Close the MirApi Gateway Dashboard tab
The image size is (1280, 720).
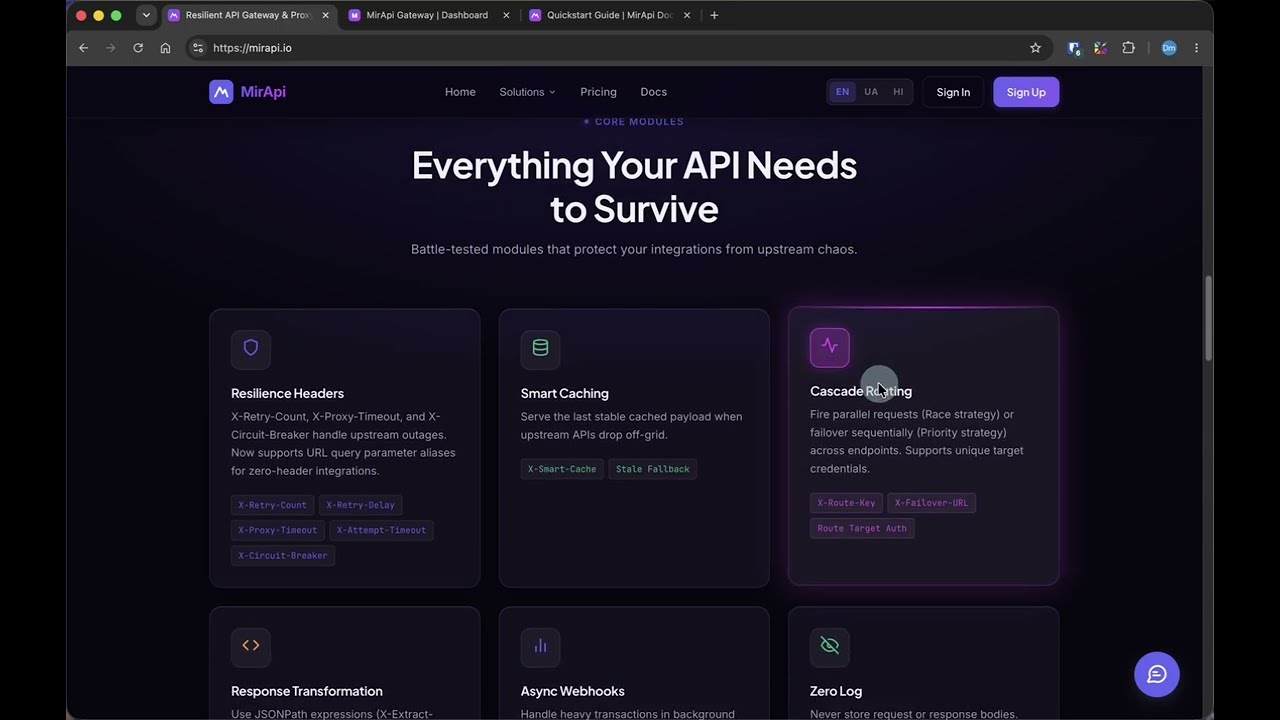506,15
